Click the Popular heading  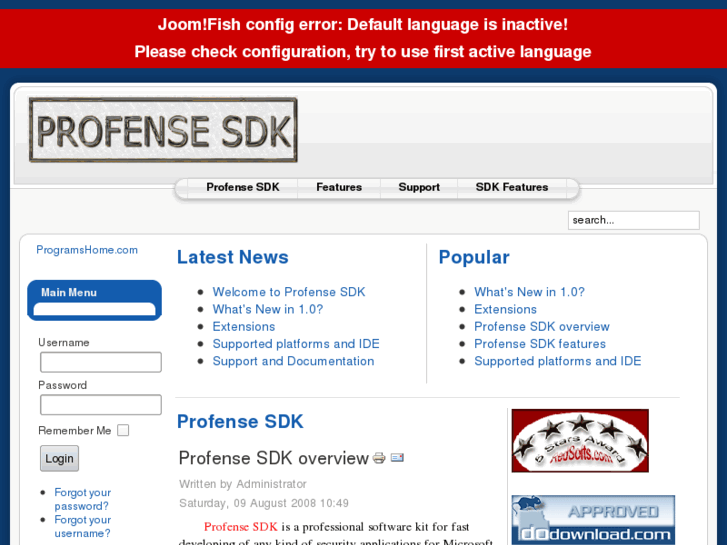click(474, 257)
